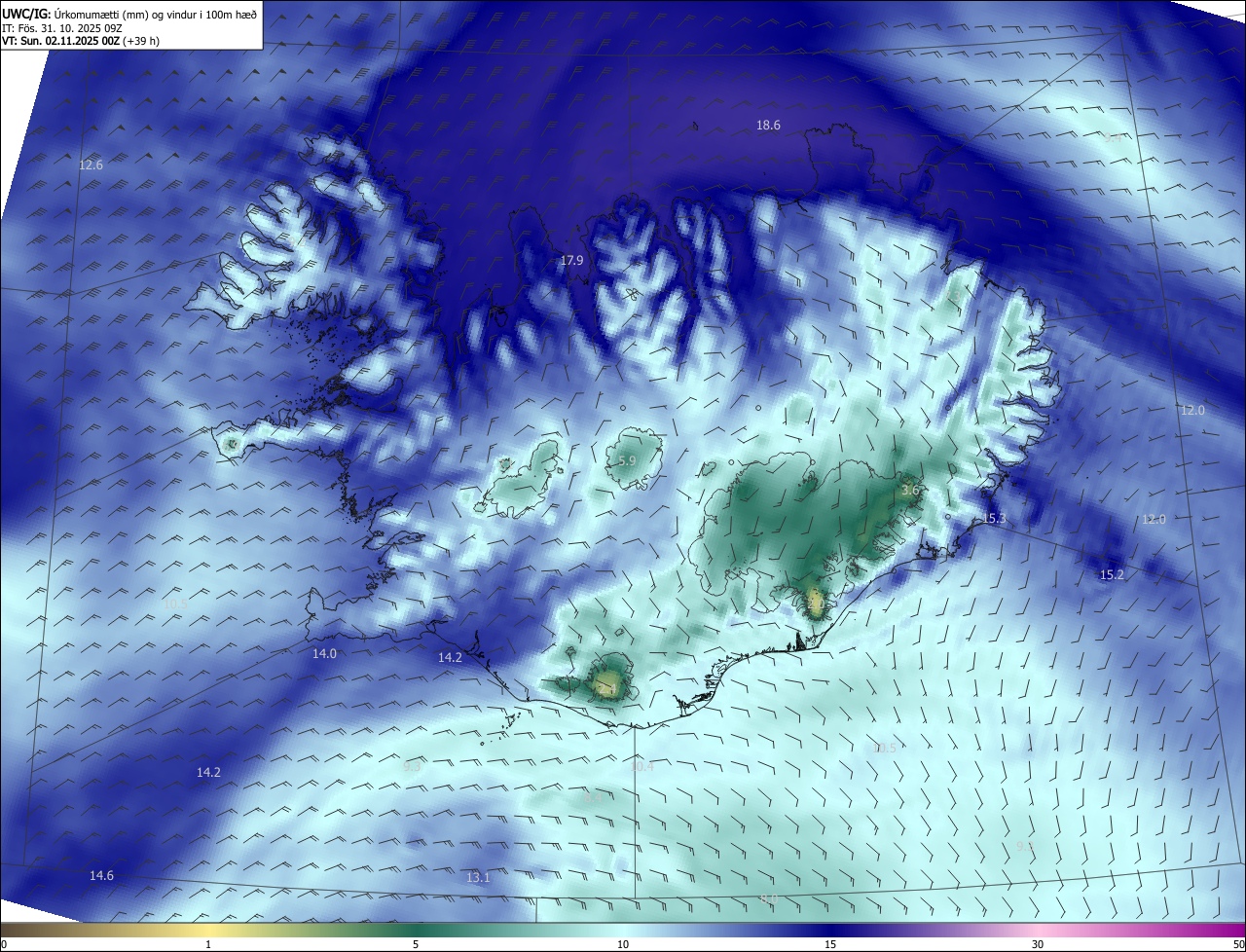Click the 14.6 value label on the map
This screenshot has width=1246, height=952.
coord(101,876)
